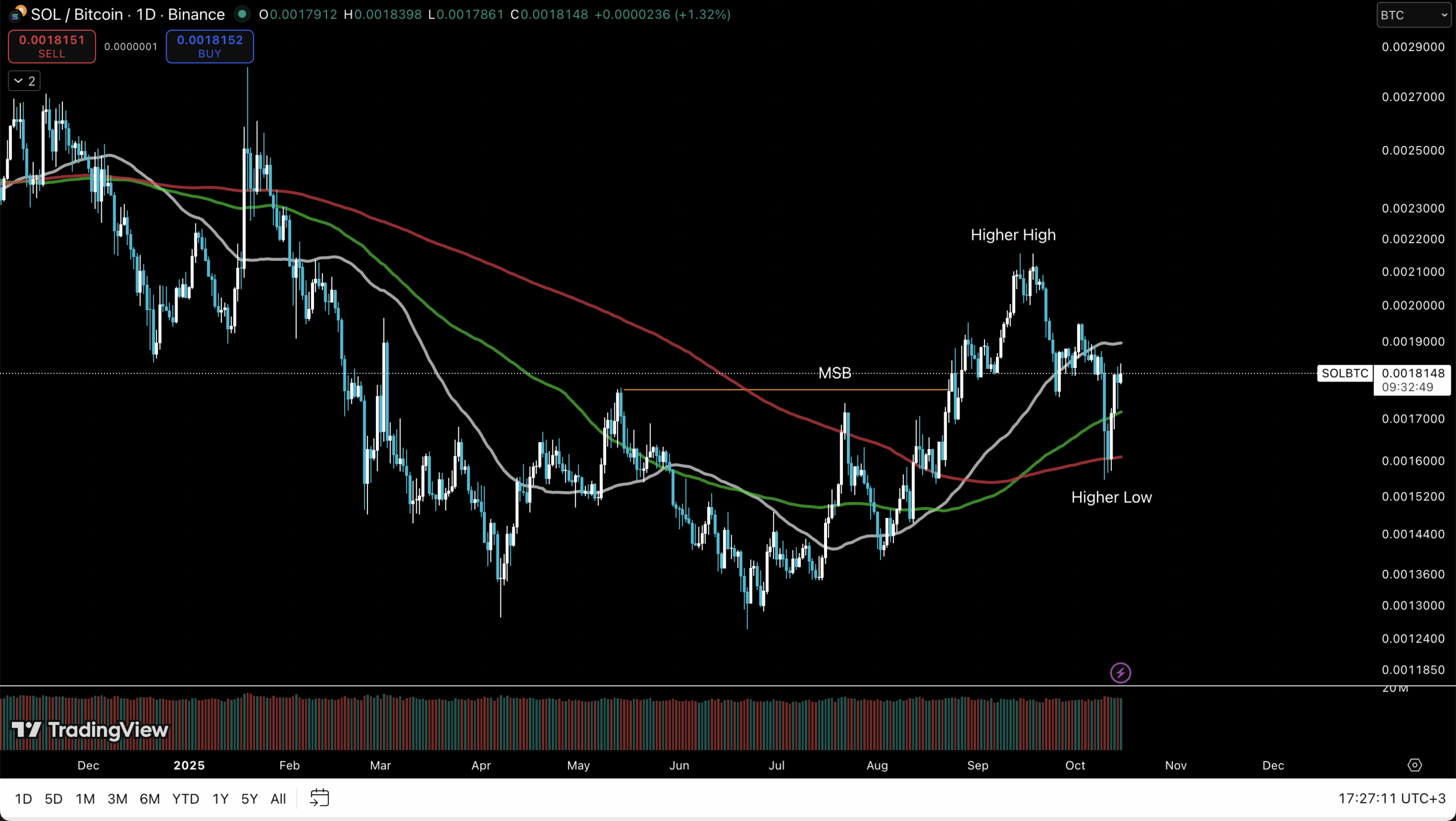Collapse the indicators list showing 2
Viewport: 1456px width, 821px height.
[24, 81]
